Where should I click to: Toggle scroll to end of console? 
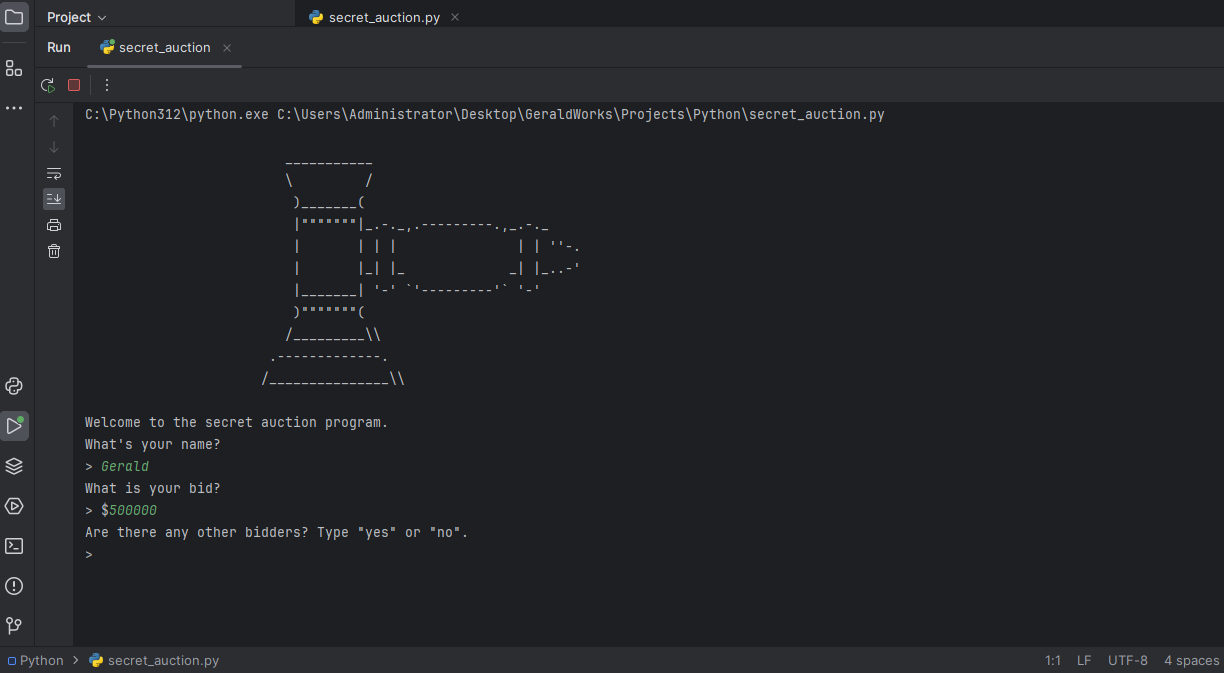pos(54,198)
